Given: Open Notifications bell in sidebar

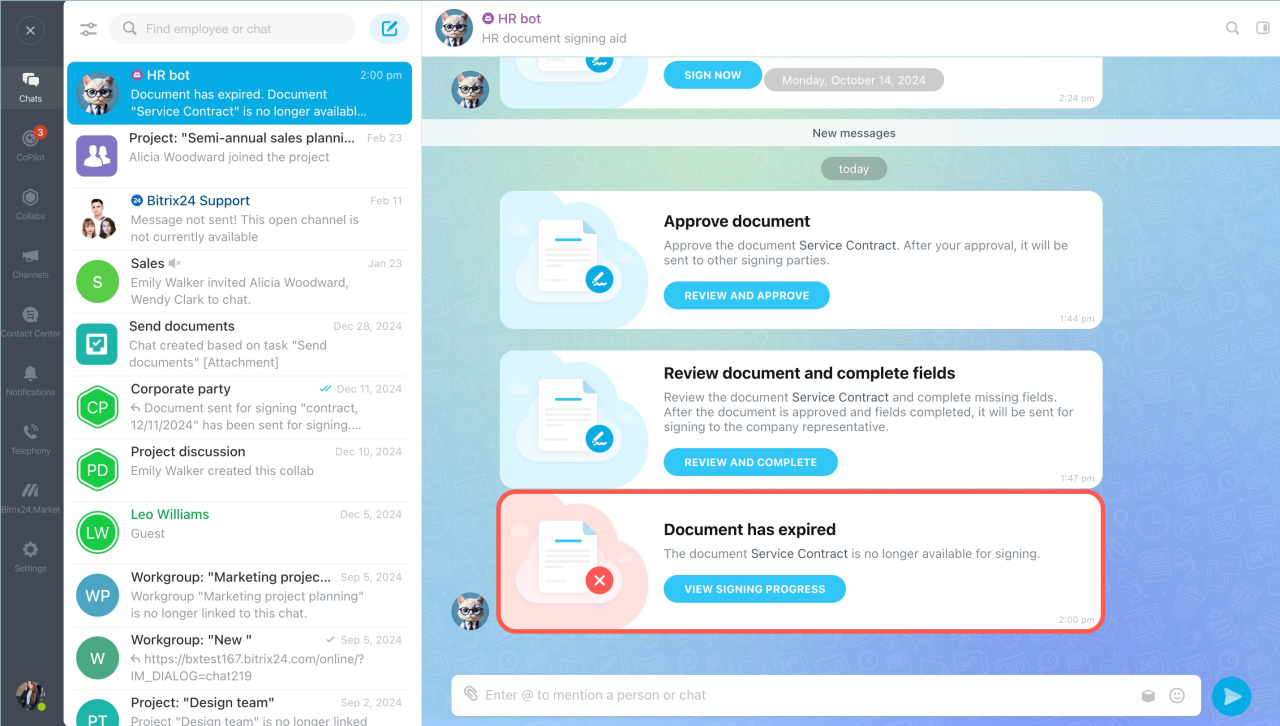Looking at the screenshot, I should (x=31, y=380).
